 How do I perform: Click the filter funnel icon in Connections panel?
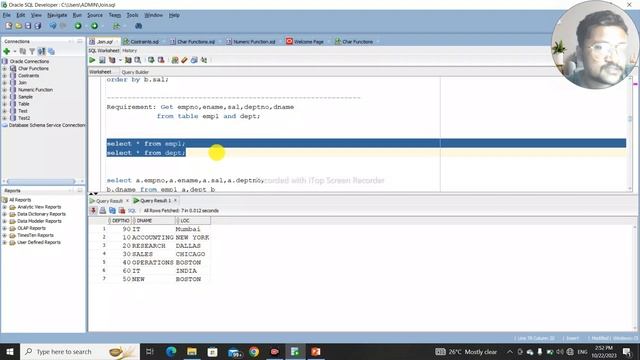coord(32,51)
